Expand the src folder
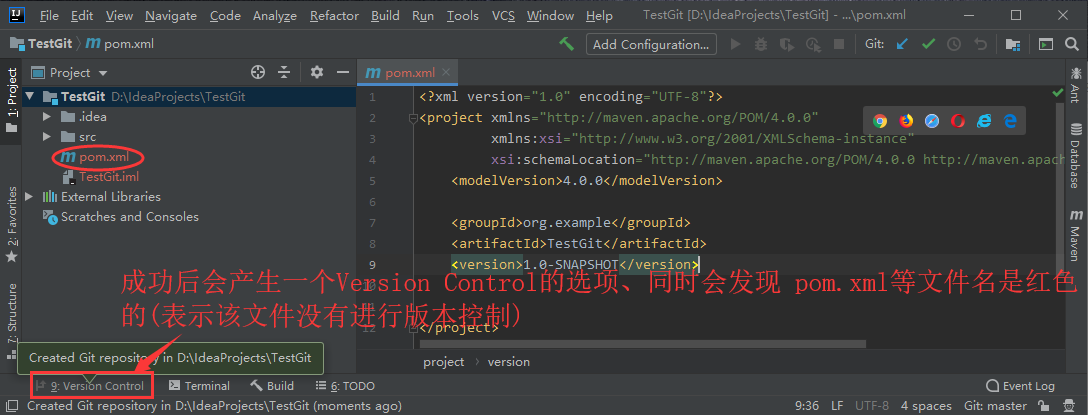1088x415 pixels. click(x=47, y=137)
